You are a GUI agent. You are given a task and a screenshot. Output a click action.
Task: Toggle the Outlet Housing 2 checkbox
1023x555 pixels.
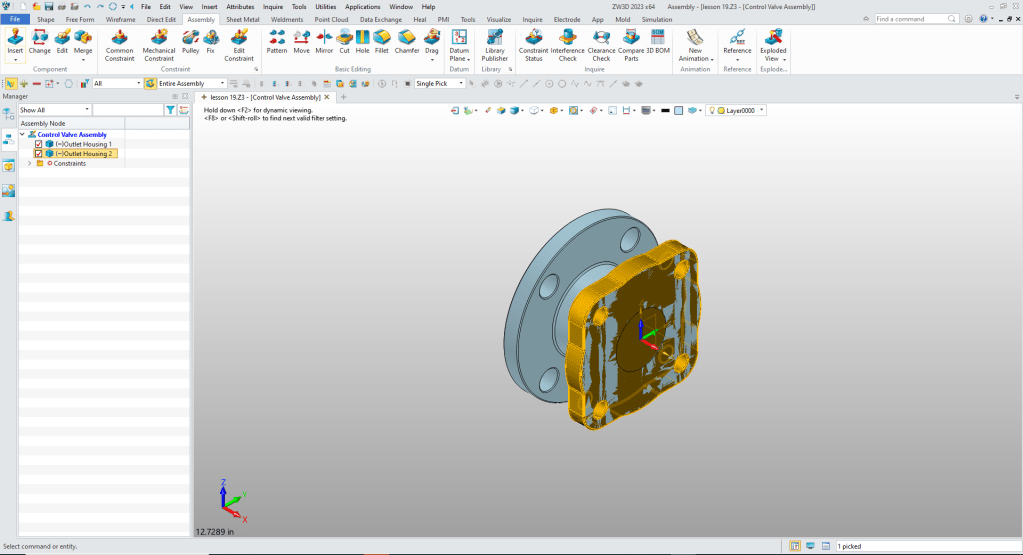(x=39, y=154)
